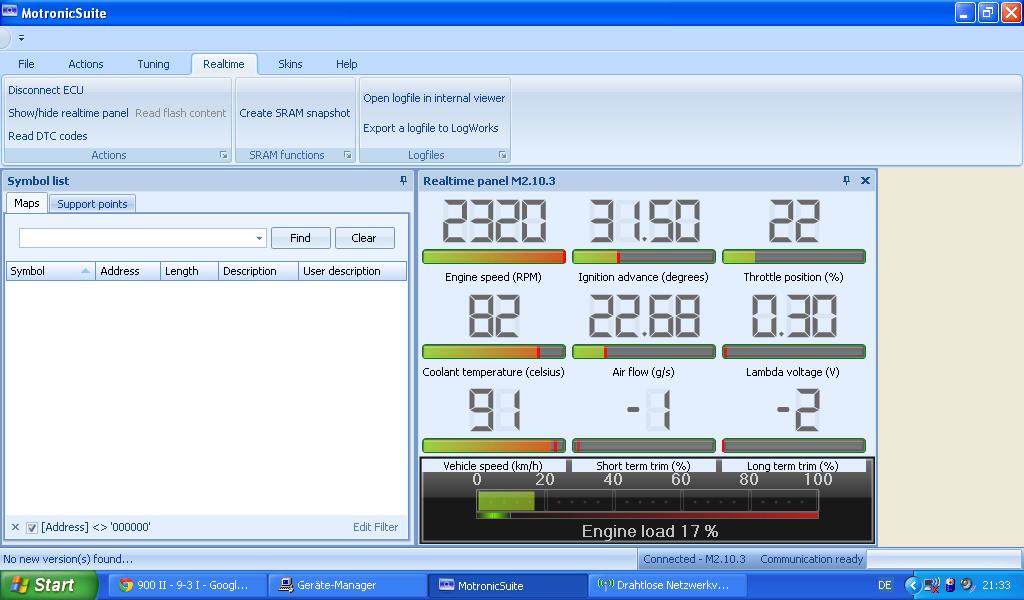Viewport: 1024px width, 600px height.
Task: Click the Clear button
Action: point(364,238)
